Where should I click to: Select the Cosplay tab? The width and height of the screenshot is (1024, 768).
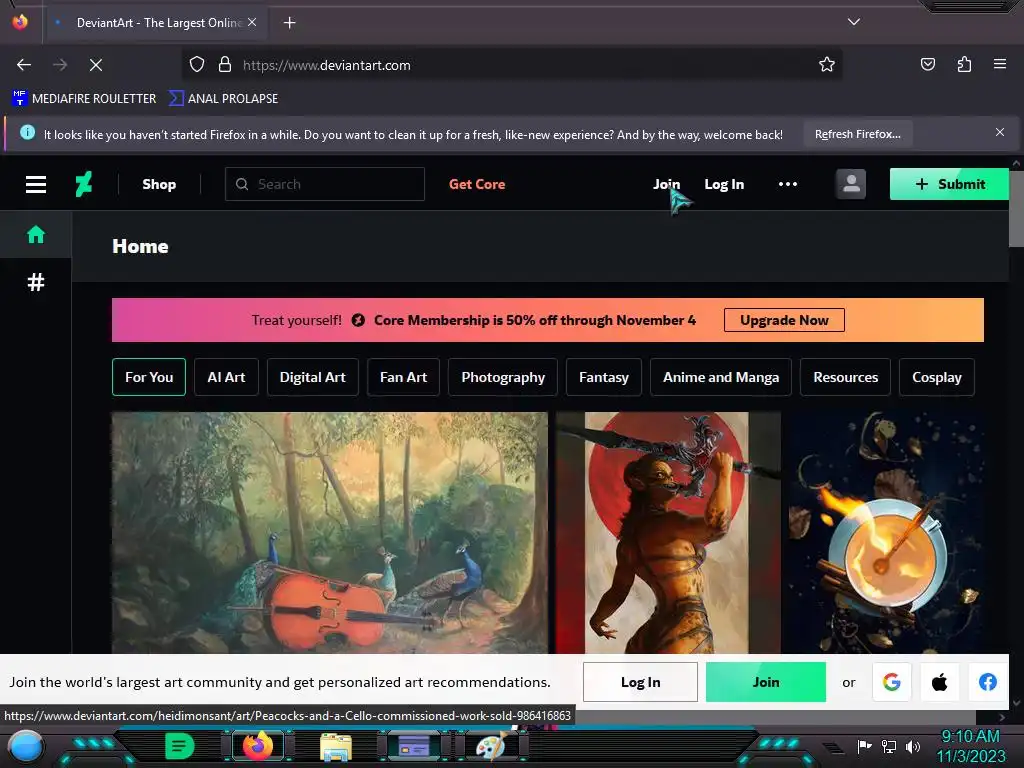[936, 377]
